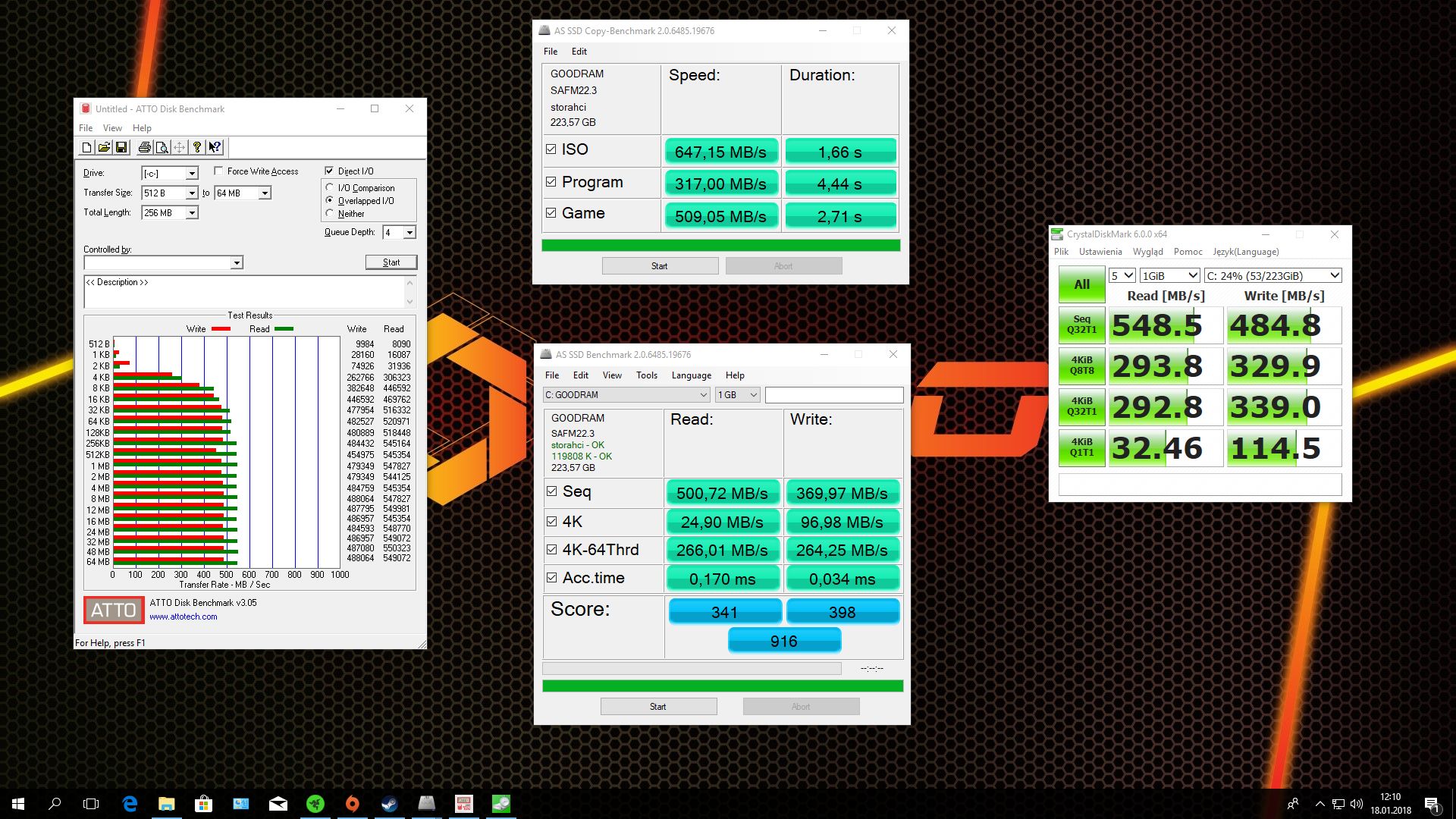Click the context help arrow icon
Image resolution: width=1456 pixels, height=819 pixels.
coord(215,147)
